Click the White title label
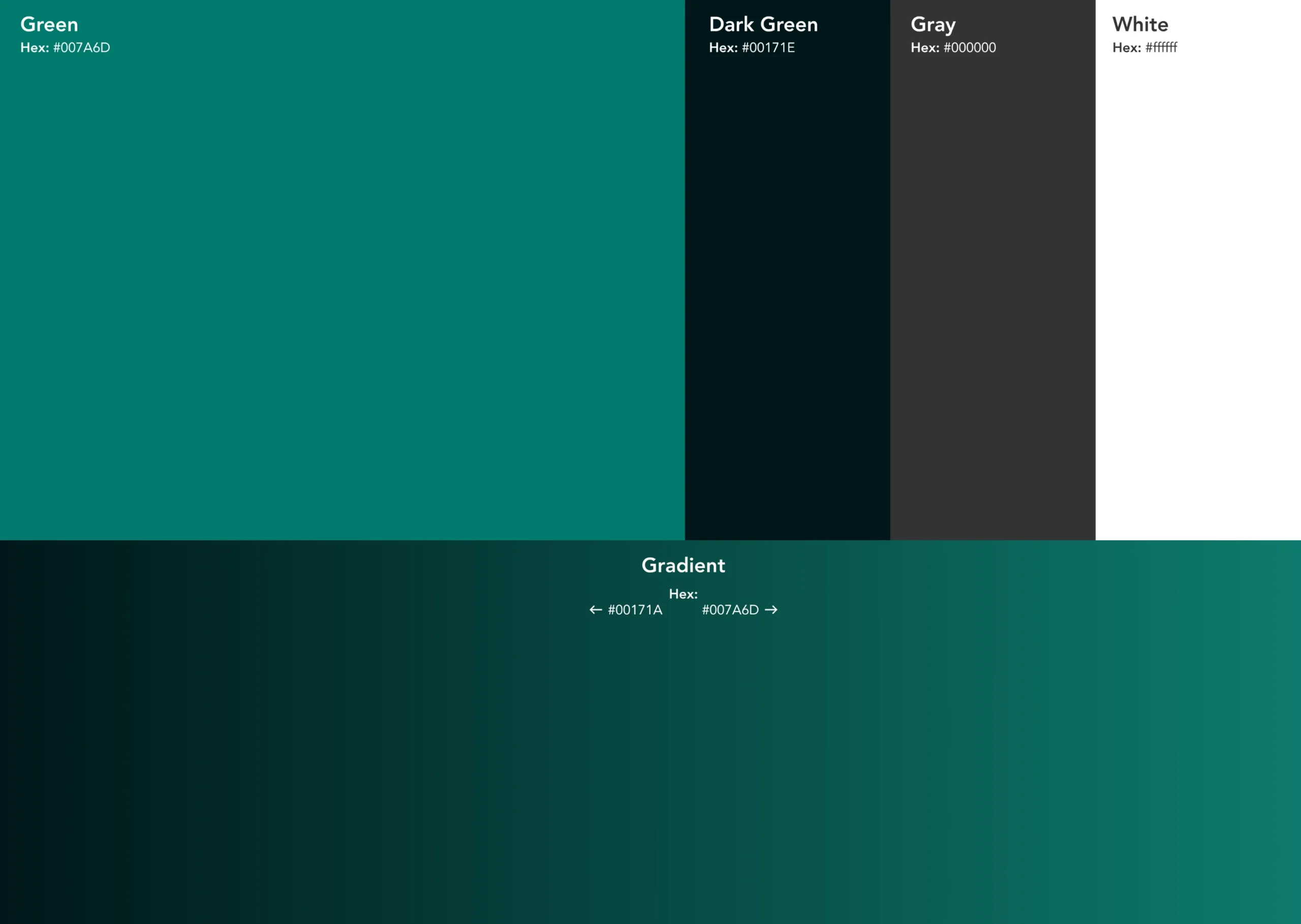The width and height of the screenshot is (1301, 924). (x=1140, y=24)
